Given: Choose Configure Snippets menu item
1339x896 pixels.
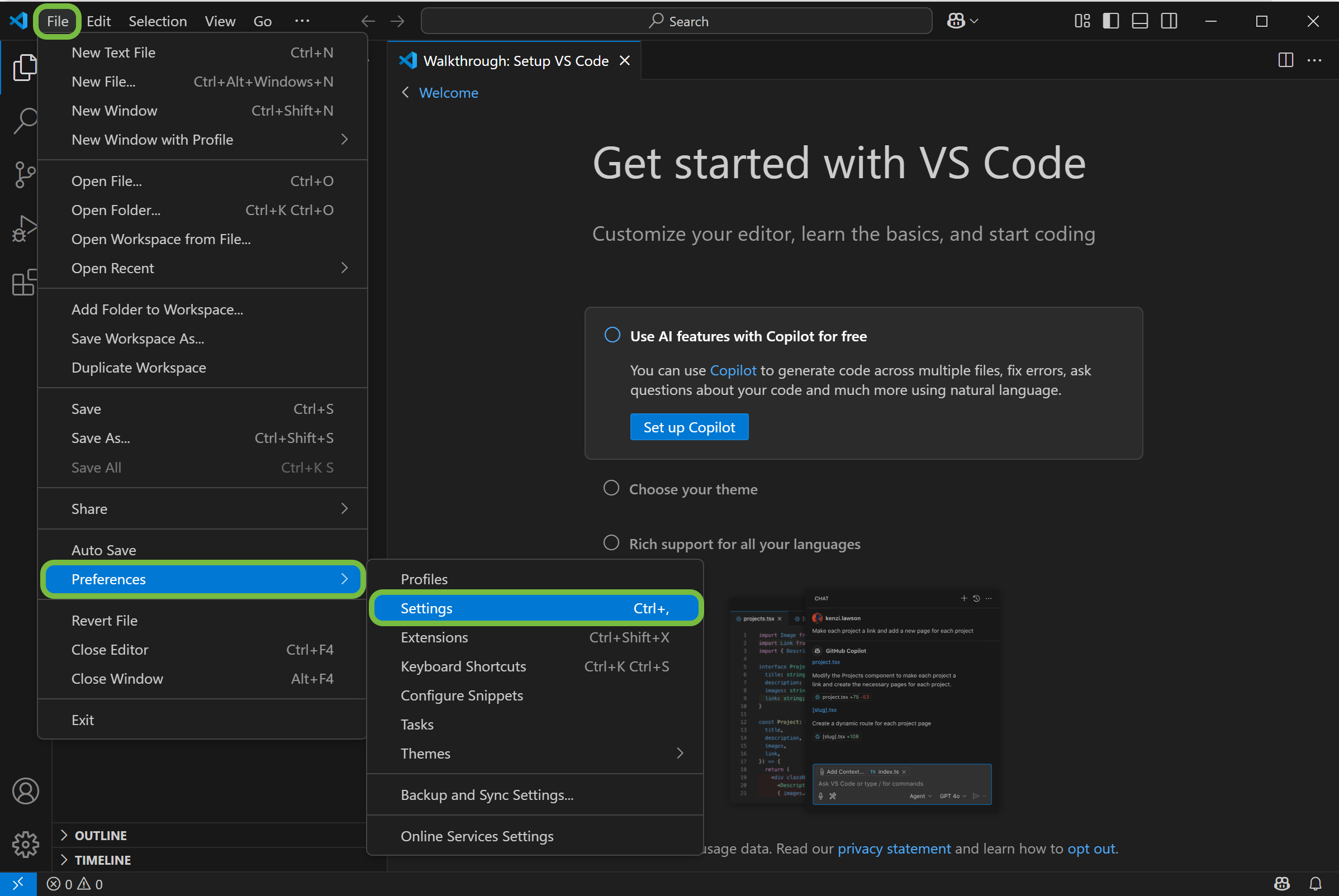Looking at the screenshot, I should tap(534, 695).
